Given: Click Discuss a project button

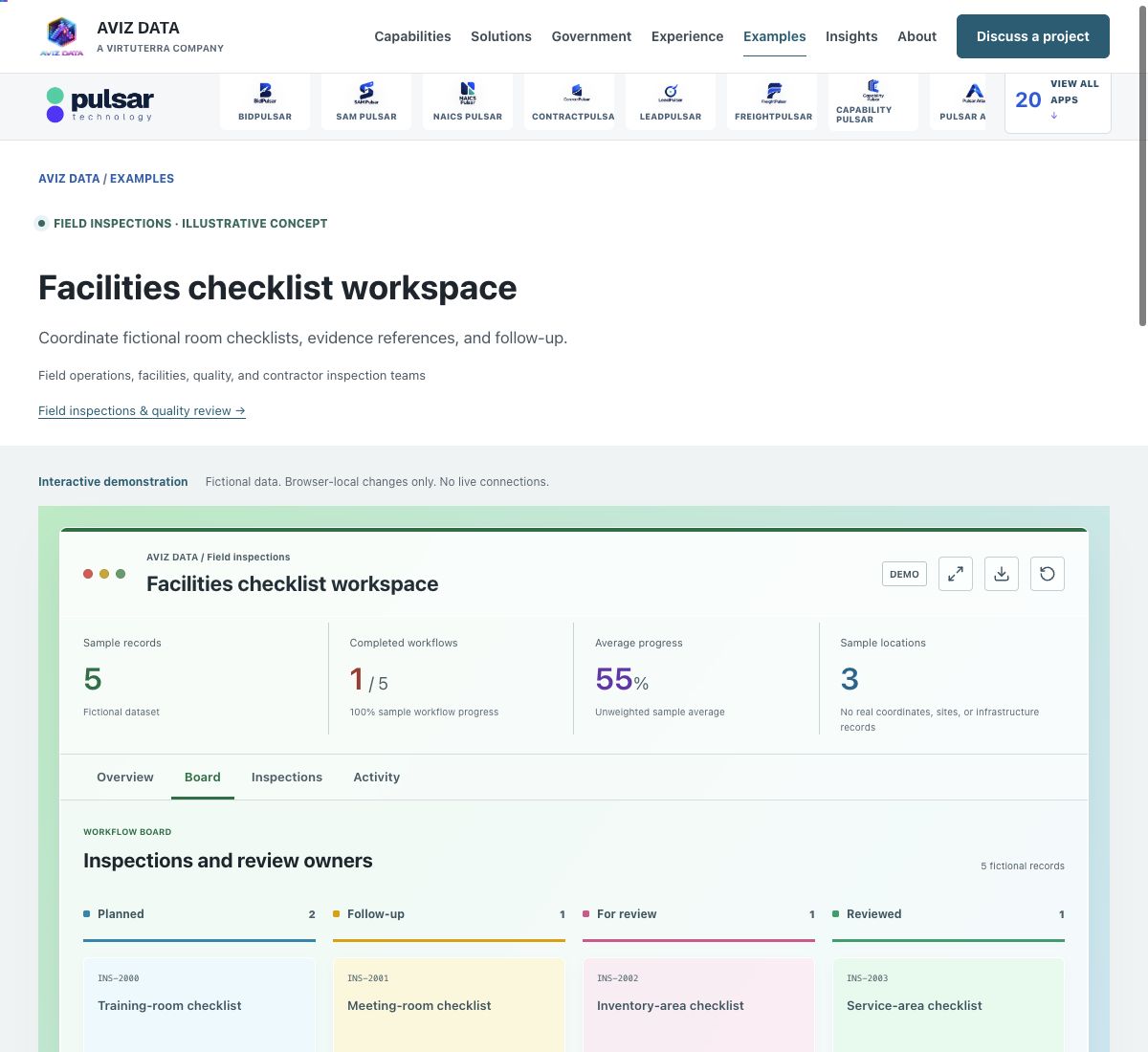Looking at the screenshot, I should click(1033, 36).
